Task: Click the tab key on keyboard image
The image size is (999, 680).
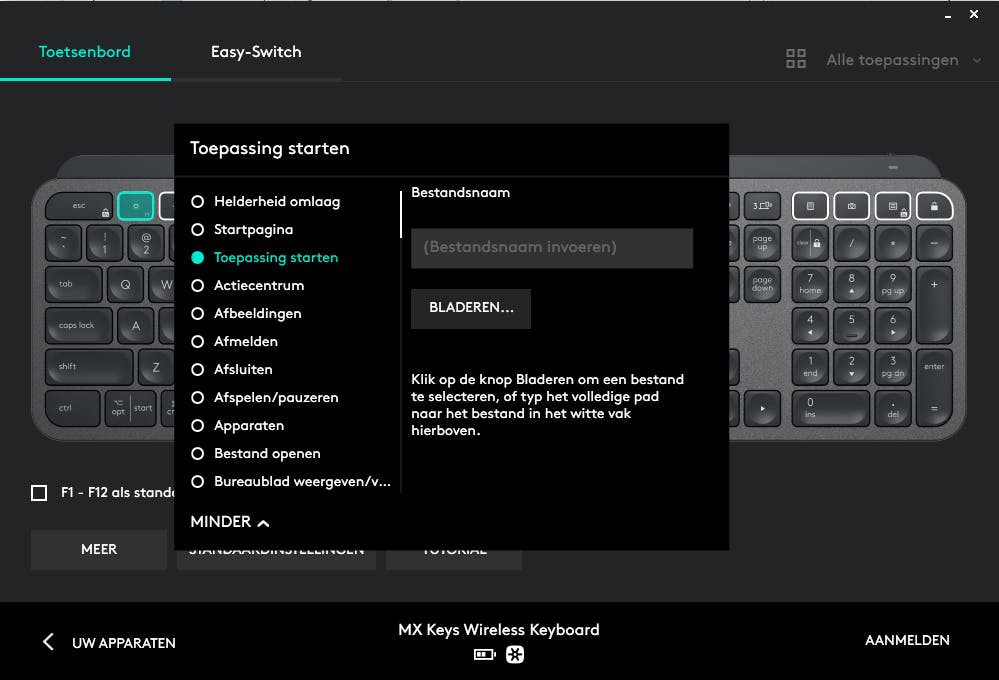Action: [73, 284]
